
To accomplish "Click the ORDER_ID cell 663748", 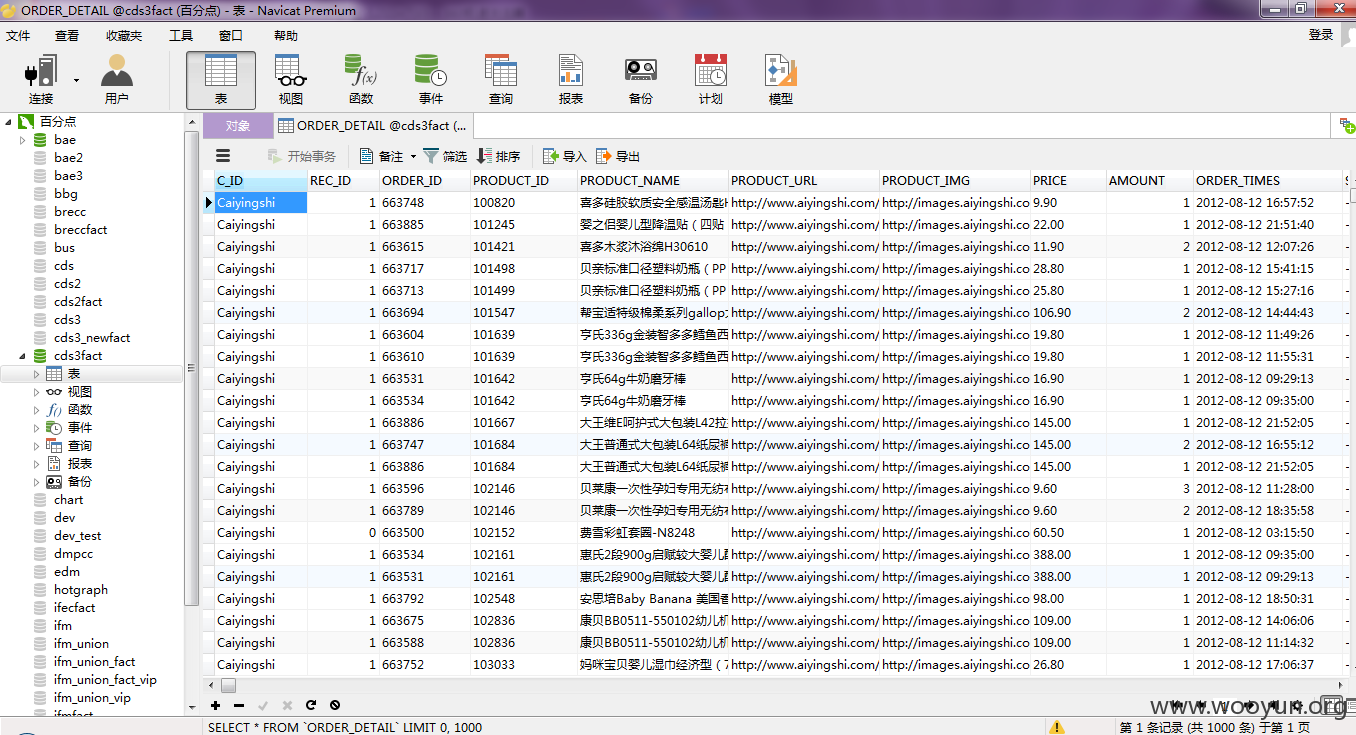I will pos(425,203).
